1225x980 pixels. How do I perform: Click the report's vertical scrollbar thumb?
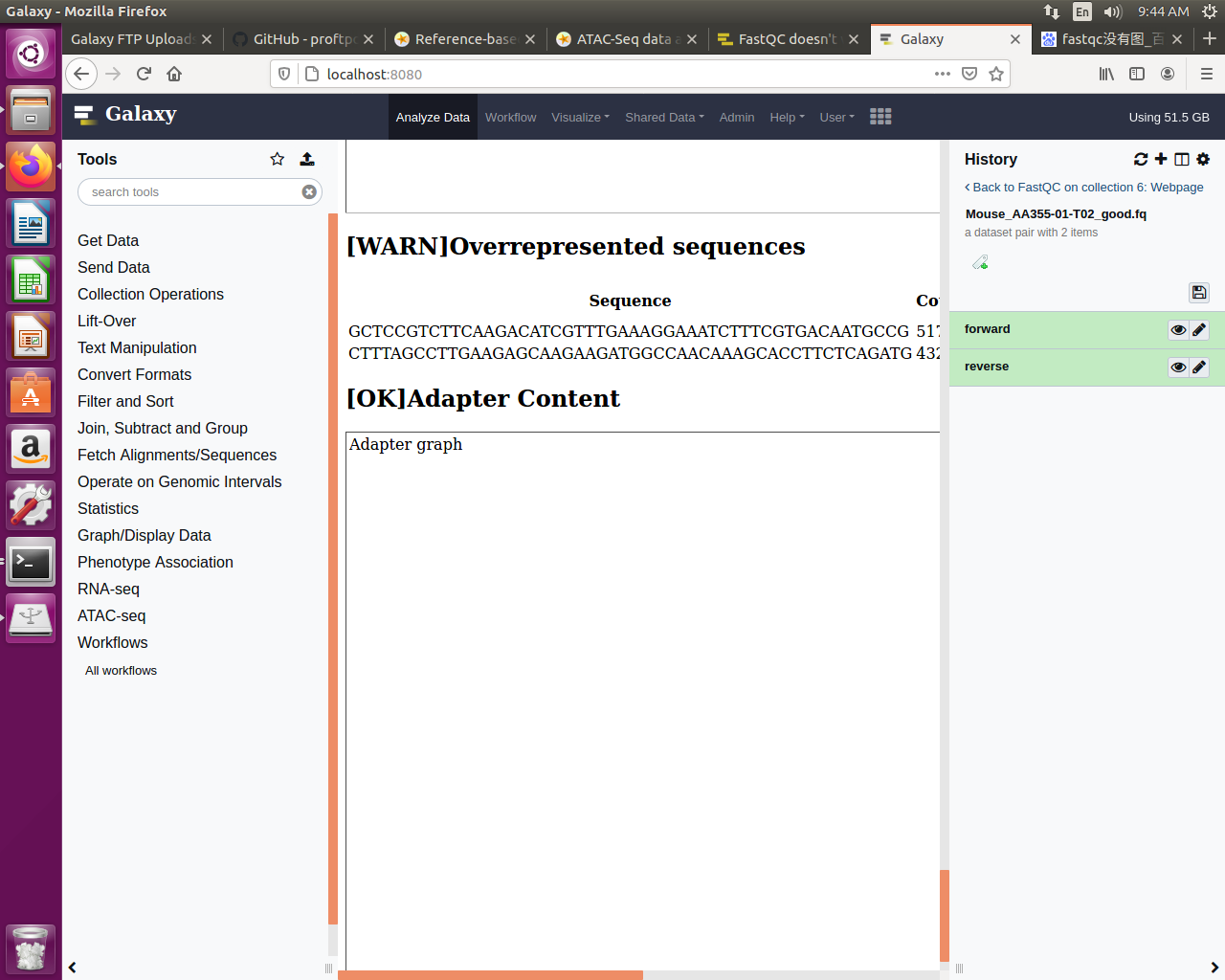tap(945, 915)
